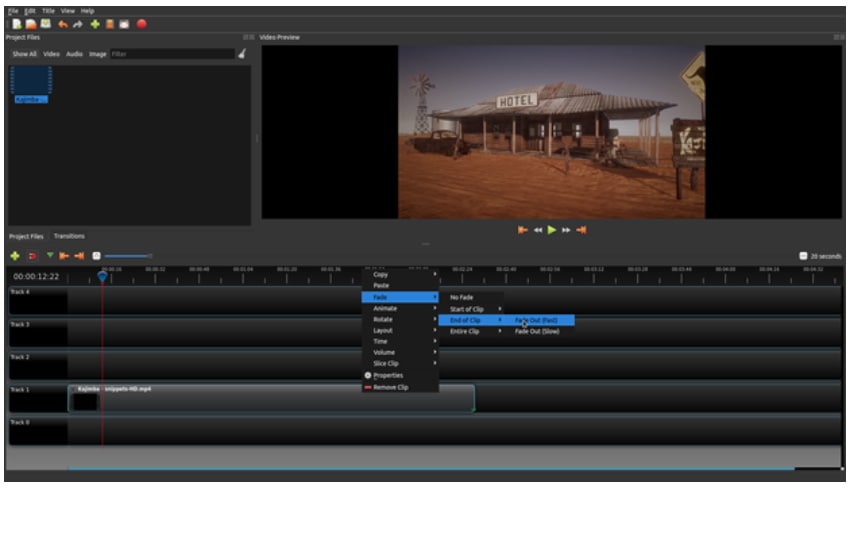Expand the Layout submenu
The image size is (852, 538).
(x=400, y=330)
